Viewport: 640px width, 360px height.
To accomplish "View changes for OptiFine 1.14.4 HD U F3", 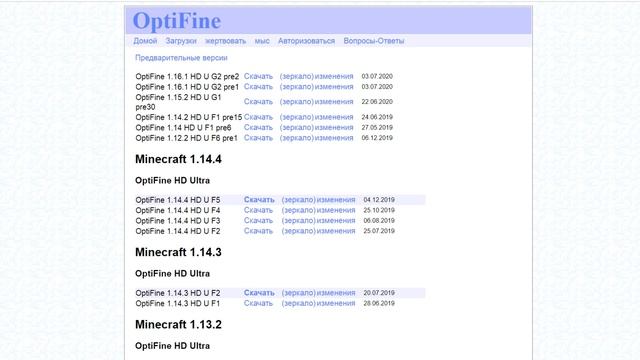I will 336,220.
